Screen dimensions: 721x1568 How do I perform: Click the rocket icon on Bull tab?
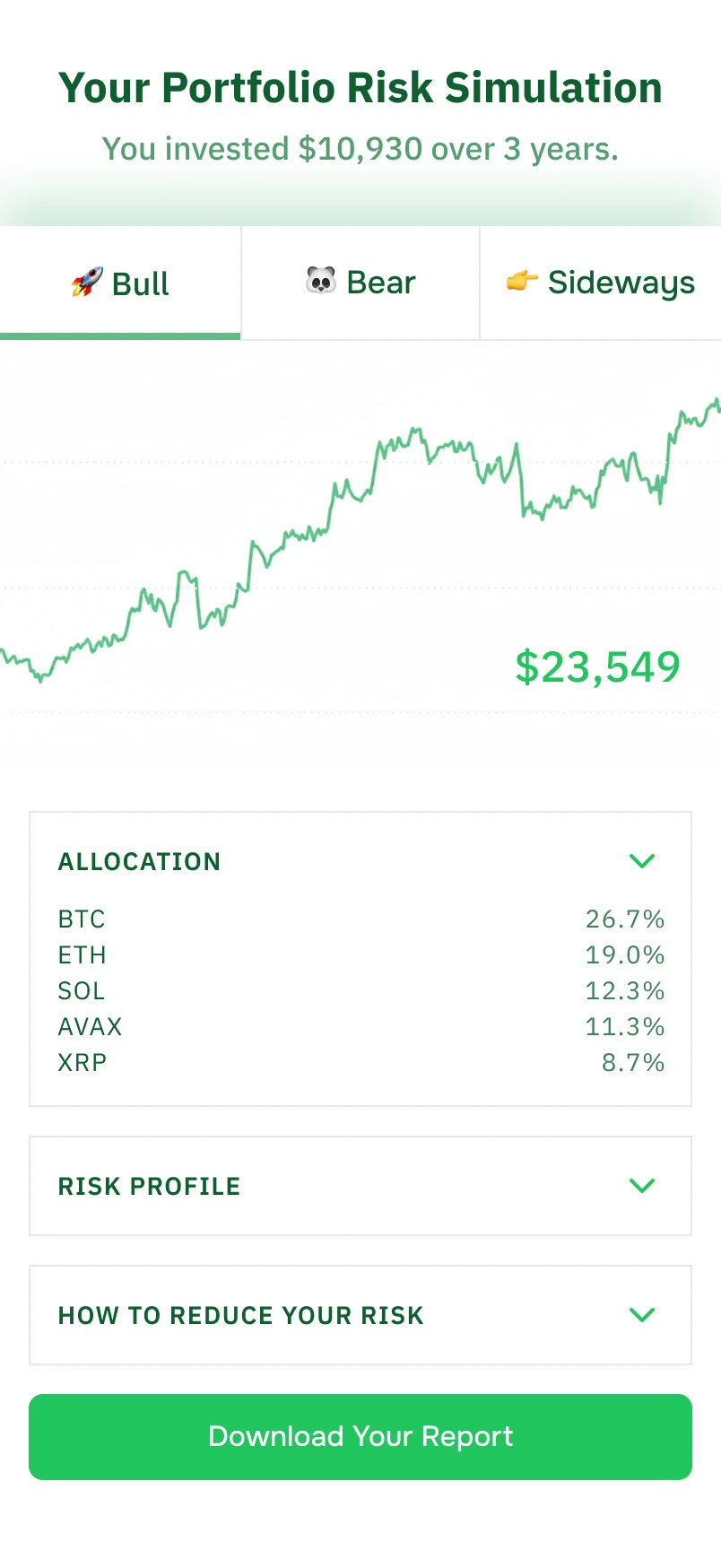[87, 283]
